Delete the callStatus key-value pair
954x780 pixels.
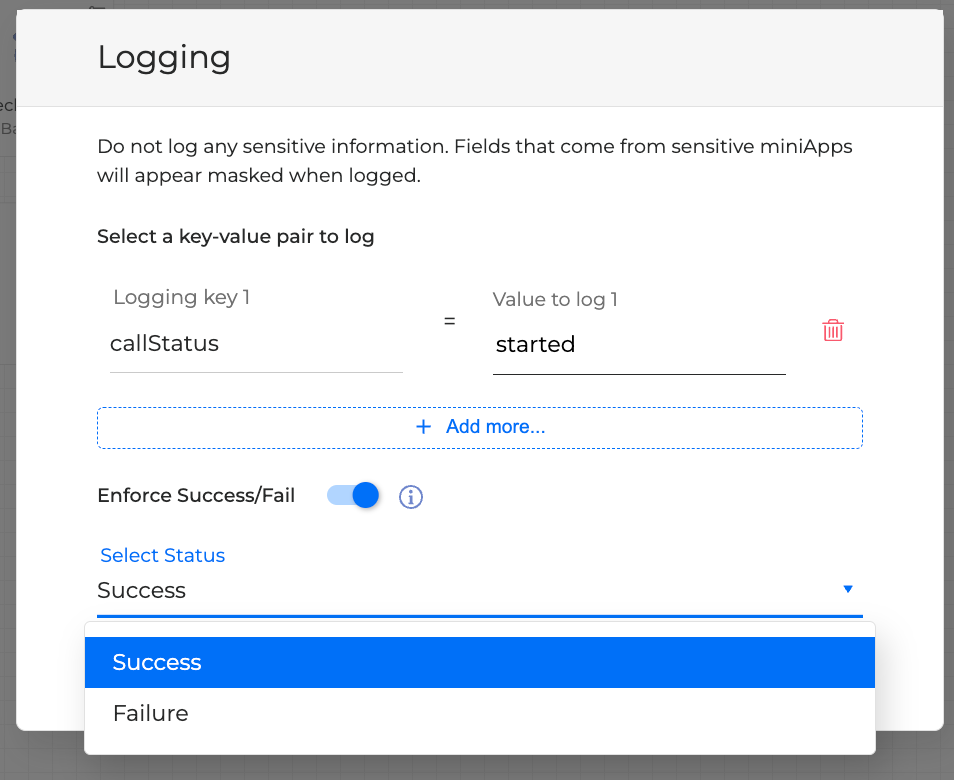(833, 331)
